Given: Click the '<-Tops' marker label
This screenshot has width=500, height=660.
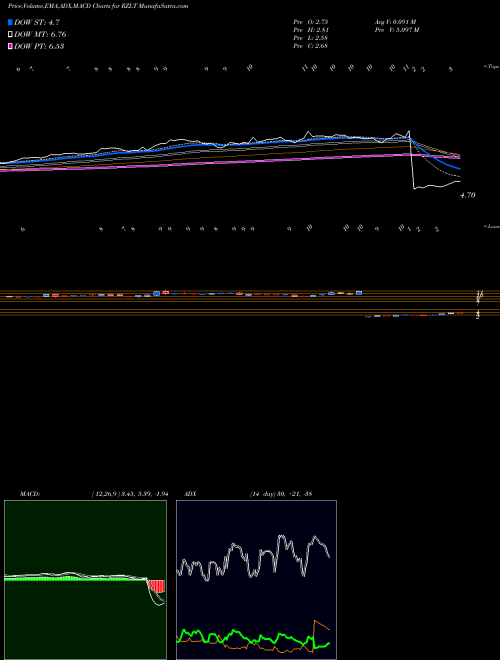Looking at the screenshot, I should point(491,67).
